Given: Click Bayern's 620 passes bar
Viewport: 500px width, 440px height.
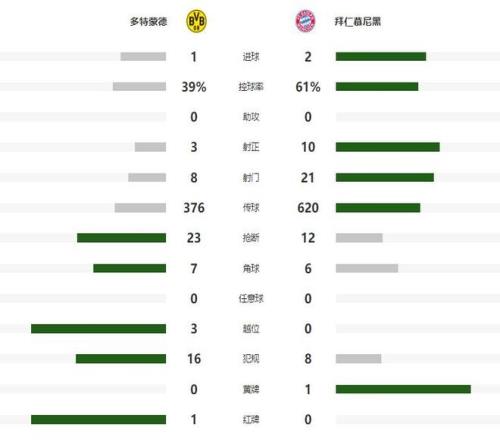Looking at the screenshot, I should [378, 208].
